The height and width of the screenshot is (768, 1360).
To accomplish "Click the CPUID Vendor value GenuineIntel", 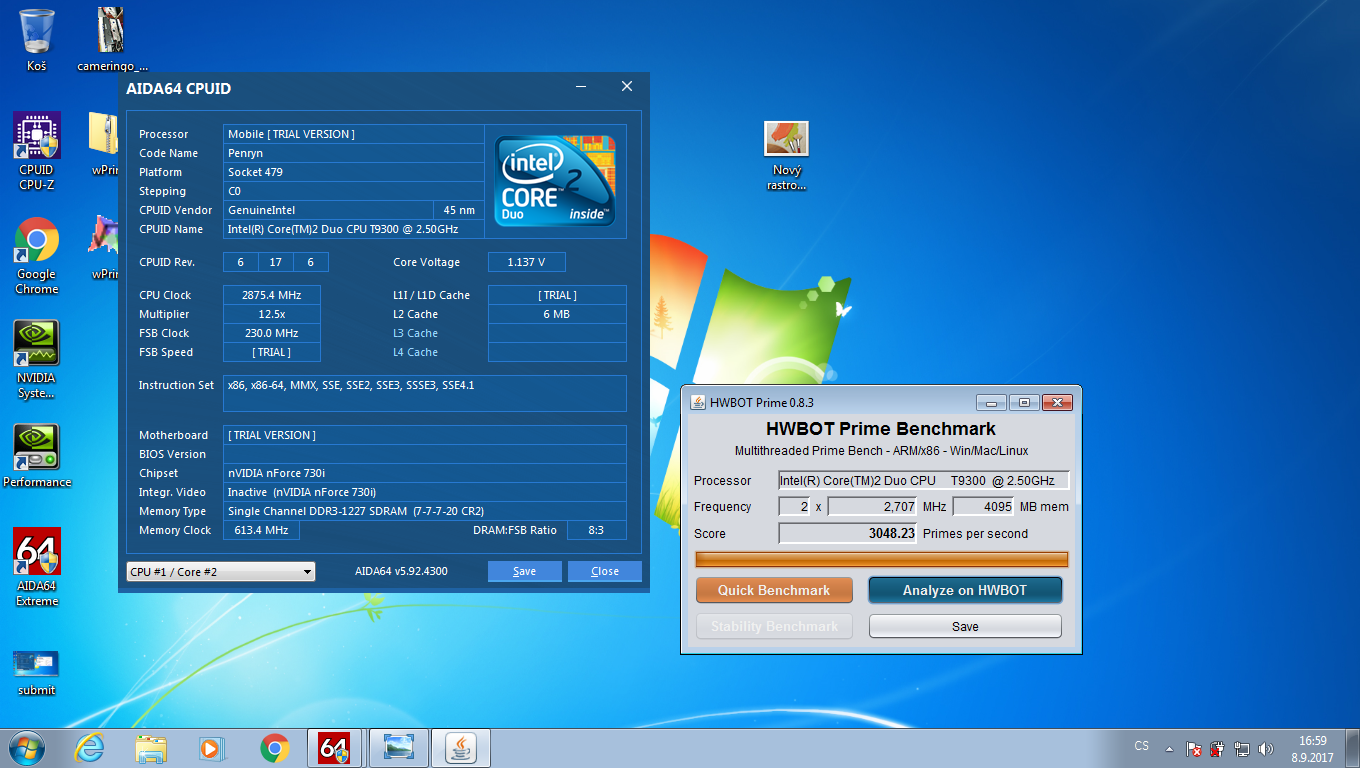I will pos(328,210).
